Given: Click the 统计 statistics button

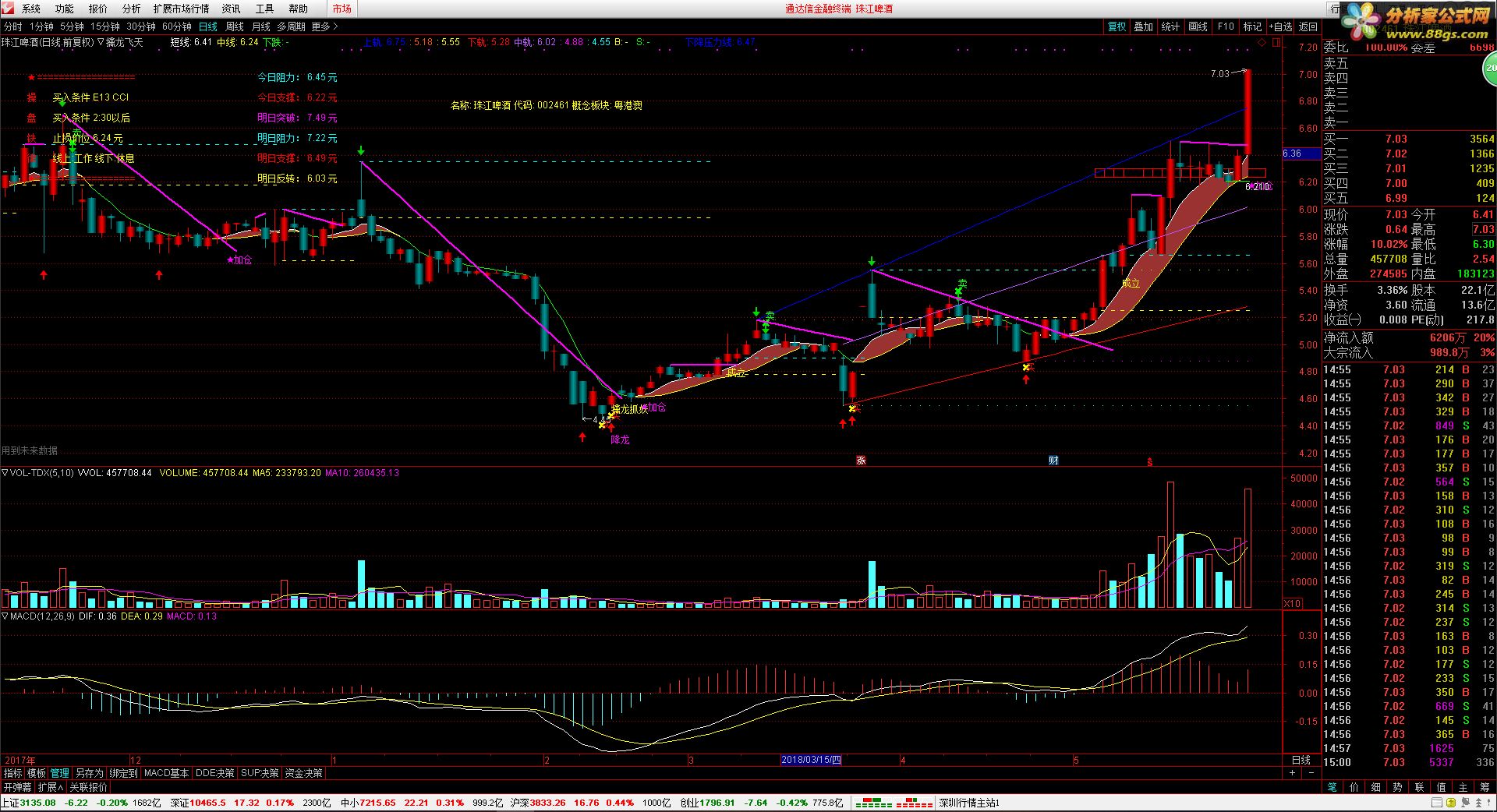Looking at the screenshot, I should click(1171, 26).
